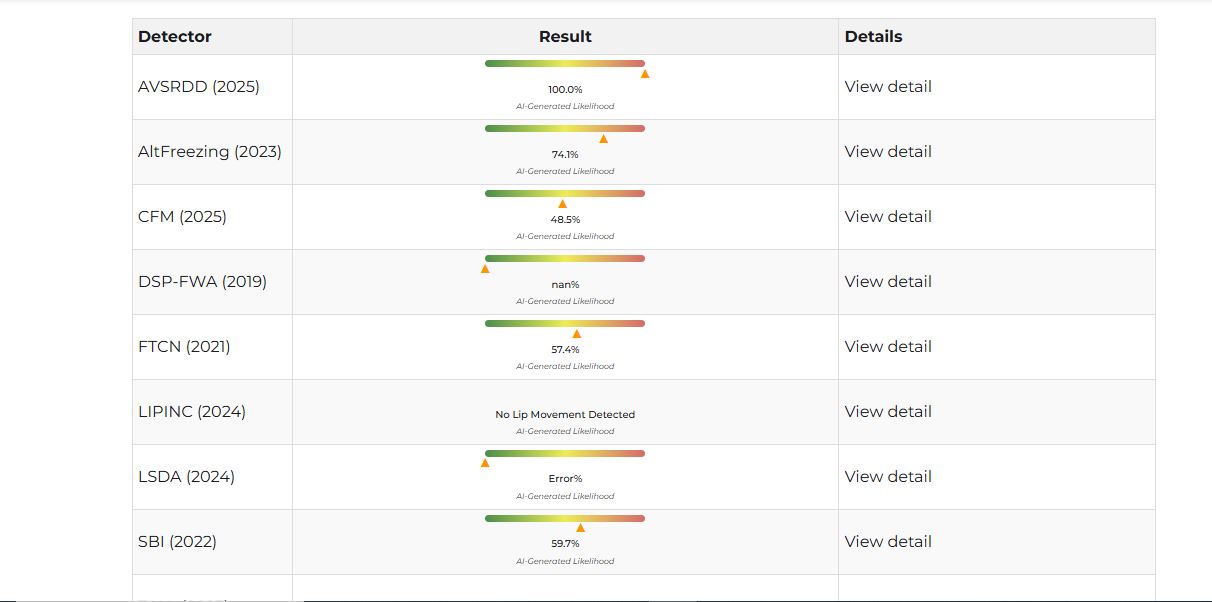Click the No Lip Movement Detected text

tap(565, 415)
